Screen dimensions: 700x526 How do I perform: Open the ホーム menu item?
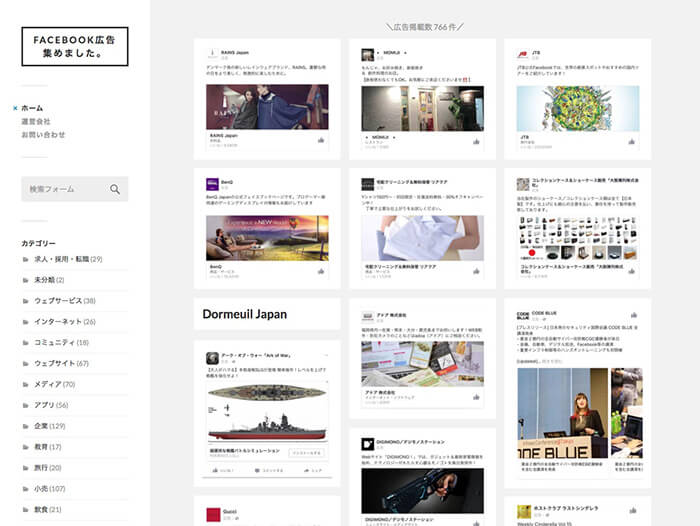32,108
